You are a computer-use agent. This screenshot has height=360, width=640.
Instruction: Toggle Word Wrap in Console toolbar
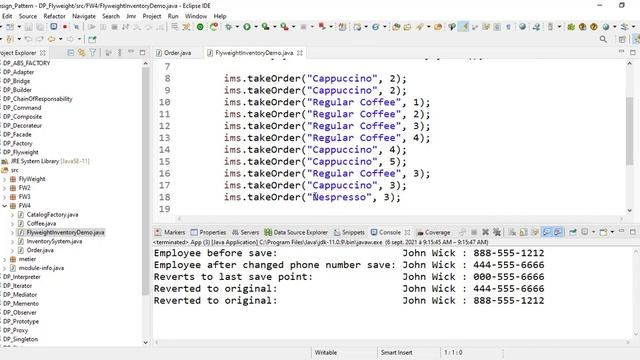pyautogui.click(x=535, y=232)
